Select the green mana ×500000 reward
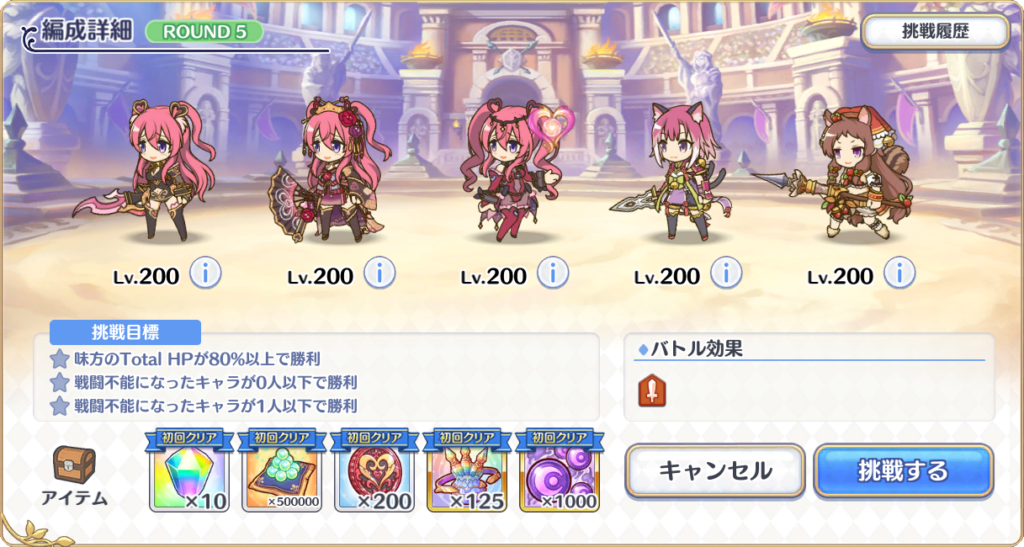The width and height of the screenshot is (1024, 547). tap(281, 470)
